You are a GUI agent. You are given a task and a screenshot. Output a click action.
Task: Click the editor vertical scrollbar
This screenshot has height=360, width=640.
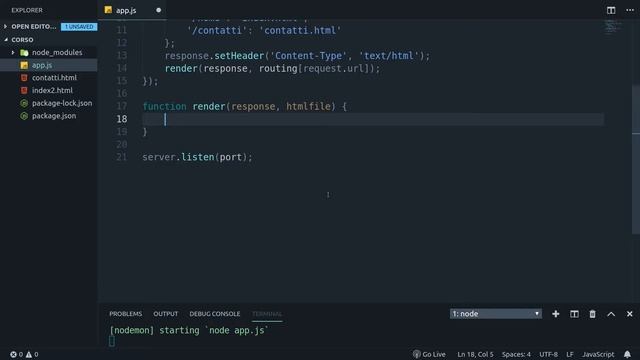click(x=636, y=159)
